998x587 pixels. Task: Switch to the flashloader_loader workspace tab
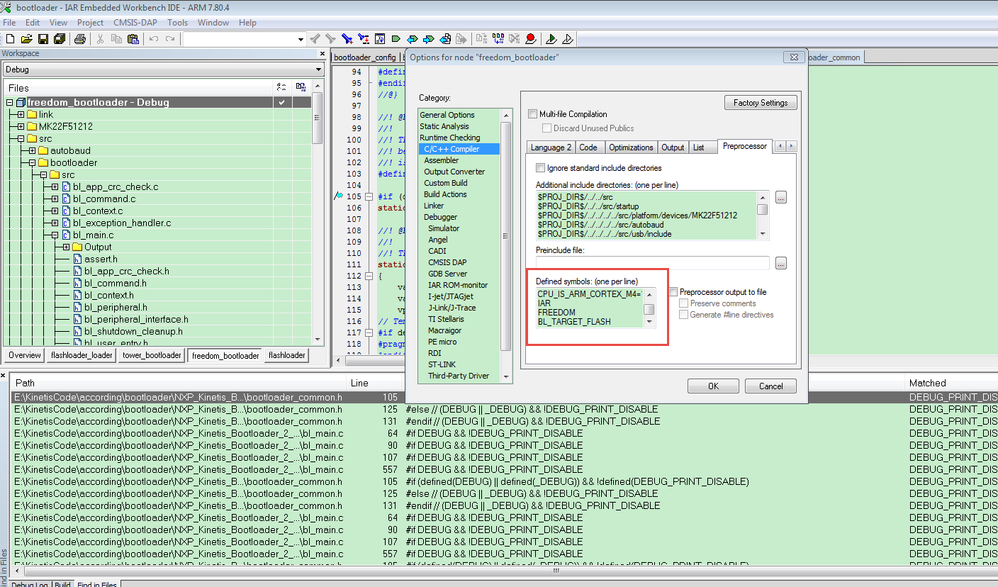point(81,355)
